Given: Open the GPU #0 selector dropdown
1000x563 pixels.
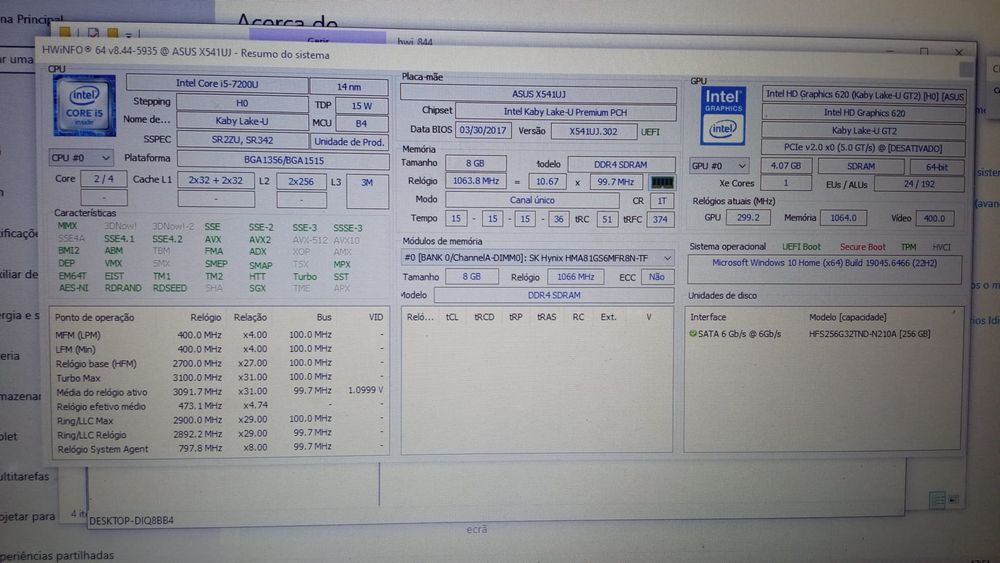Looking at the screenshot, I should click(718, 166).
